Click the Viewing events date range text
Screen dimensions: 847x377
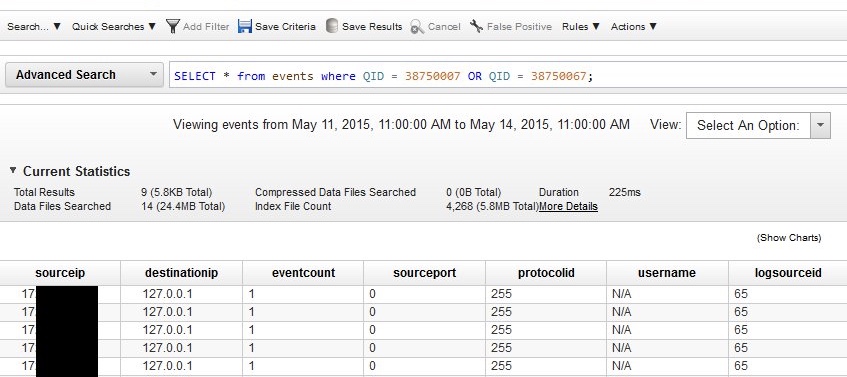click(x=401, y=125)
